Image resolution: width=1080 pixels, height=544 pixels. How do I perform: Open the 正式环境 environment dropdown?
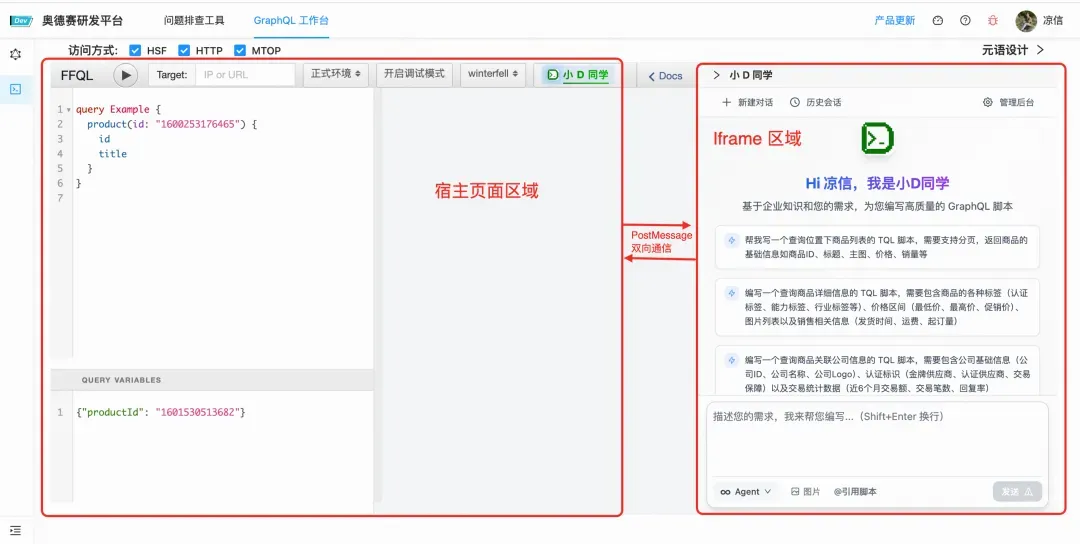[335, 74]
